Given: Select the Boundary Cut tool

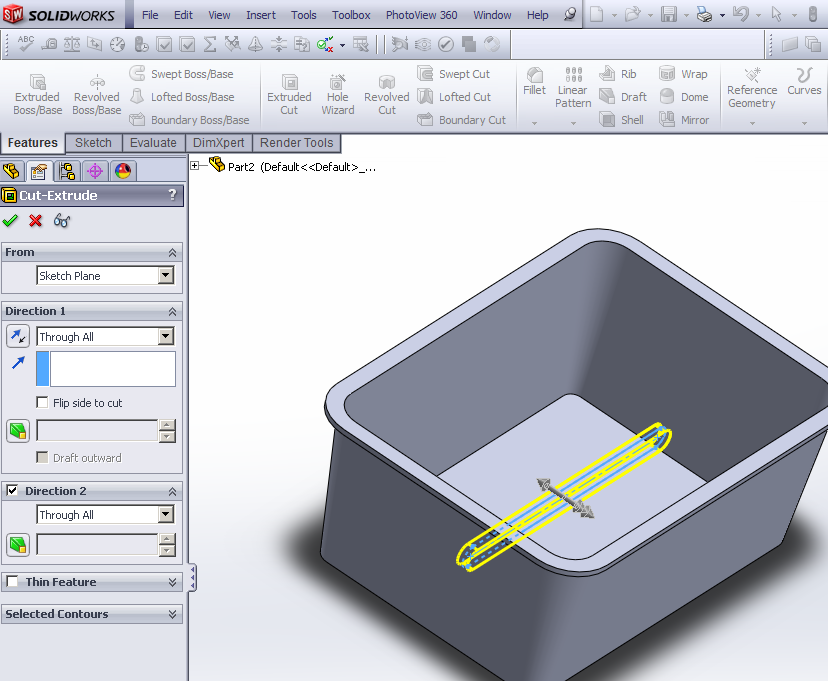Looking at the screenshot, I should click(x=462, y=120).
